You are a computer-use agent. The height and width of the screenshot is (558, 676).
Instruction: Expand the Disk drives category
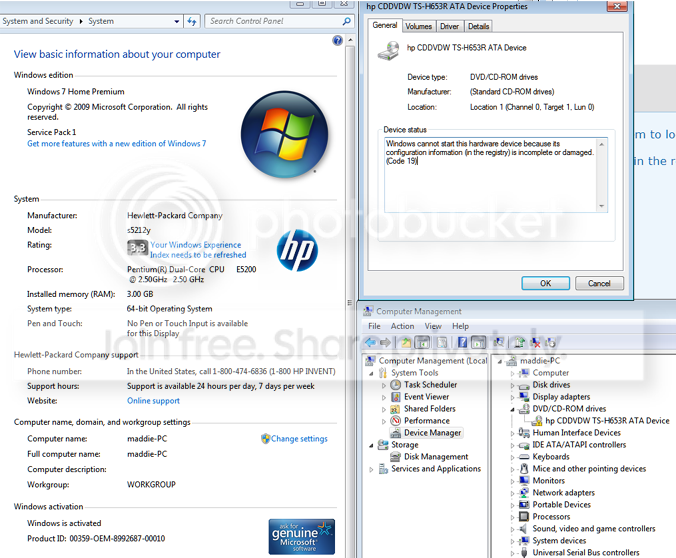point(513,386)
